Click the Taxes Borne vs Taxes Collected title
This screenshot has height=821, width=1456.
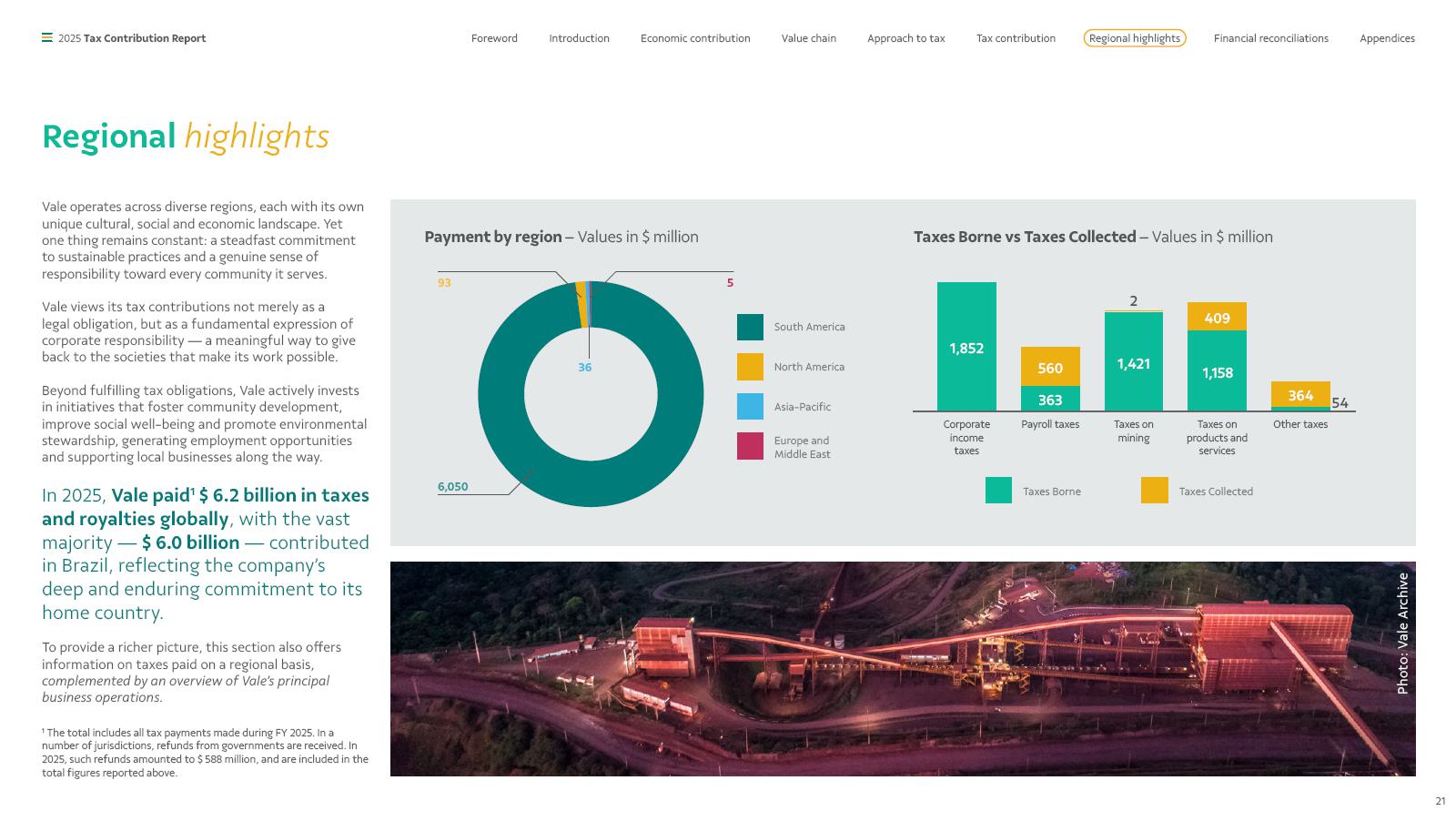(1093, 237)
